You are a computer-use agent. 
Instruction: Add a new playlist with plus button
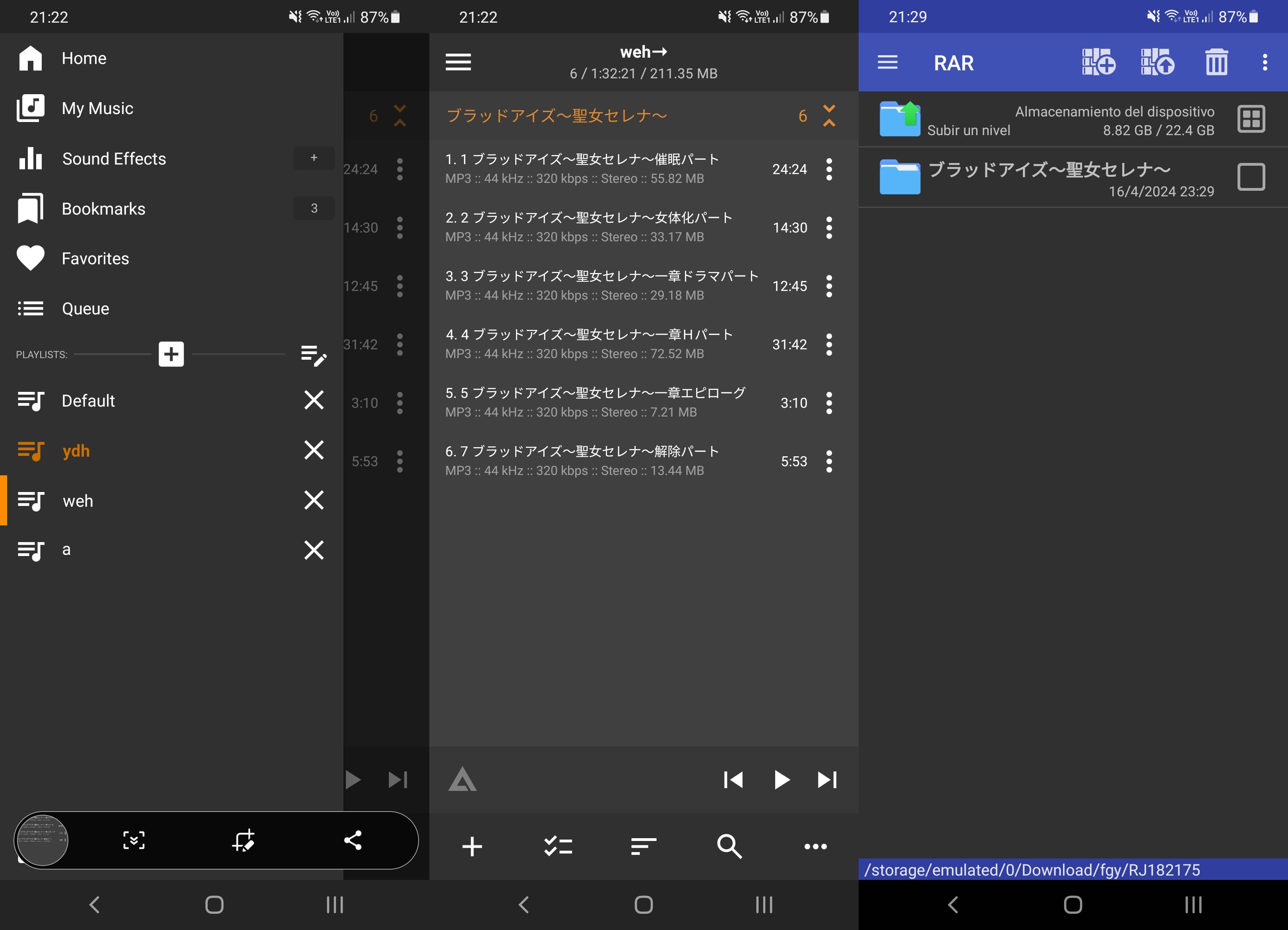pos(171,354)
